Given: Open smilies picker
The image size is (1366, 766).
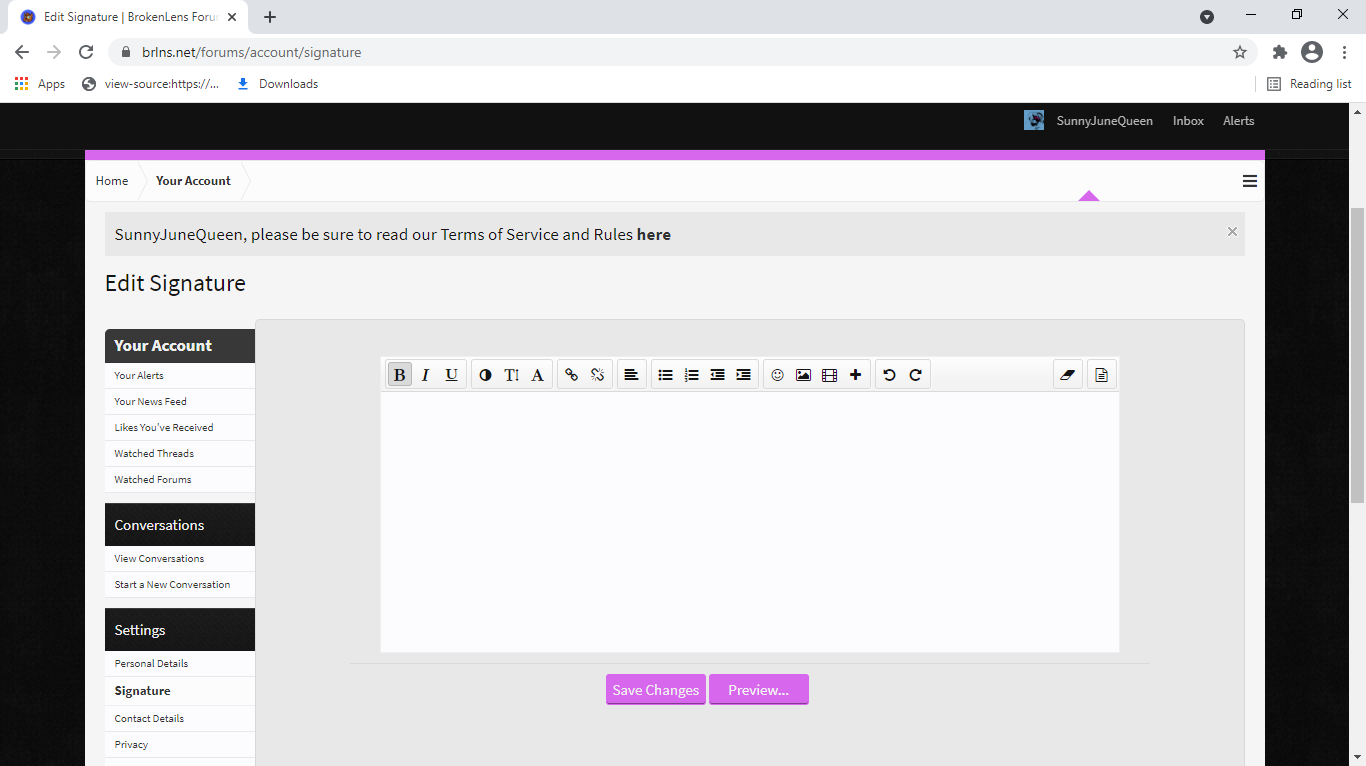Looking at the screenshot, I should 777,375.
